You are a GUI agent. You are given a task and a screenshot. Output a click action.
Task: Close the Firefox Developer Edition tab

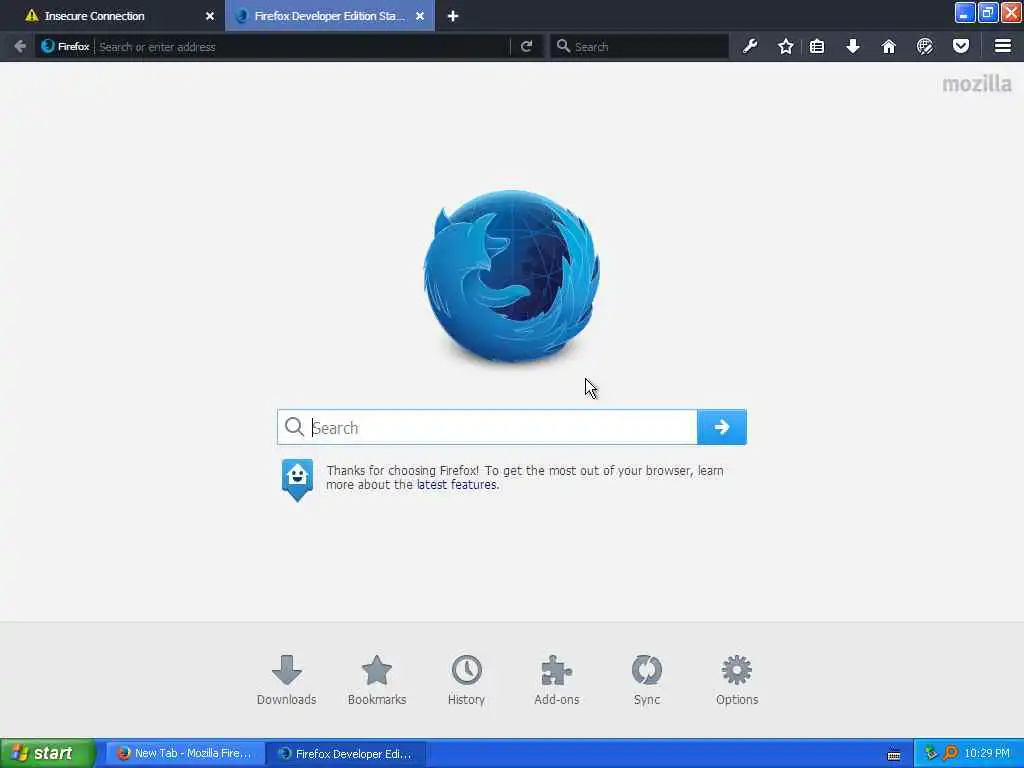(420, 16)
